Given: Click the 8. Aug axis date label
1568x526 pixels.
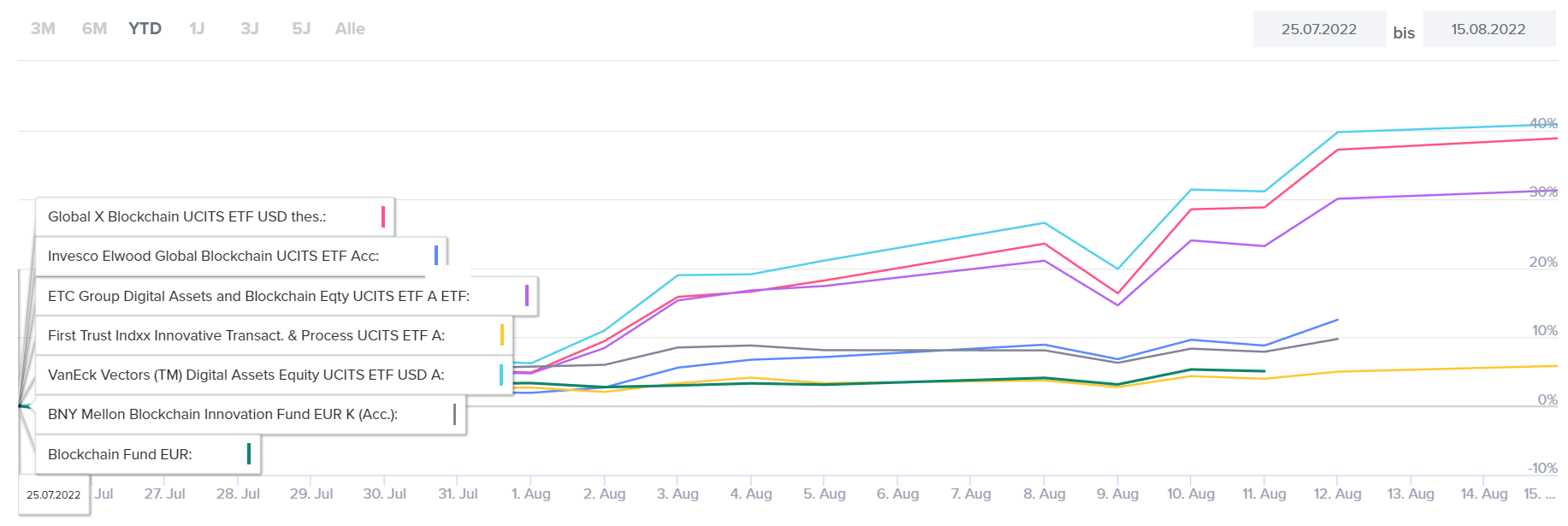Looking at the screenshot, I should coord(1044,493).
